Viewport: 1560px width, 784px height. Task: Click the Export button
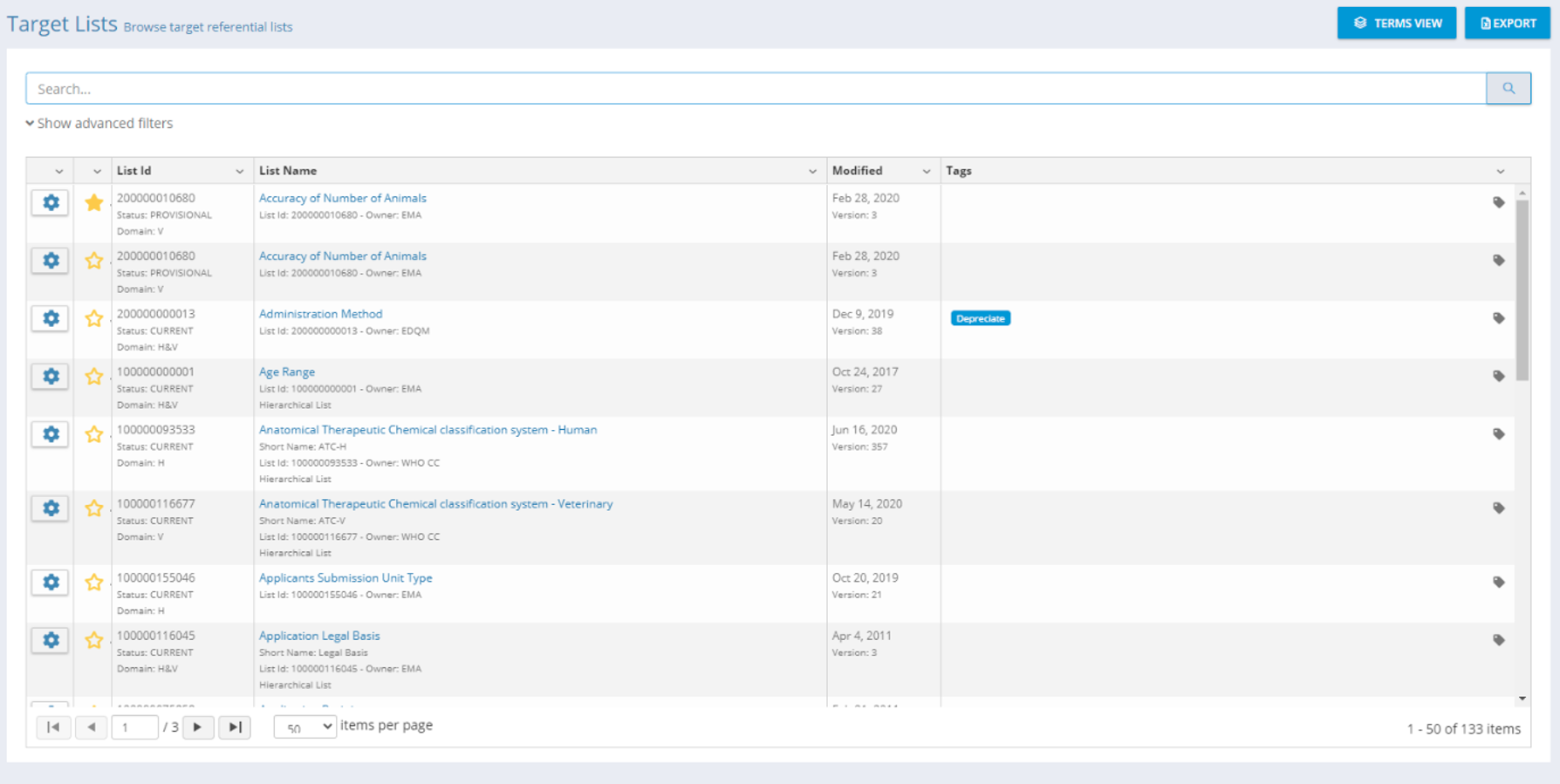[x=1507, y=24]
